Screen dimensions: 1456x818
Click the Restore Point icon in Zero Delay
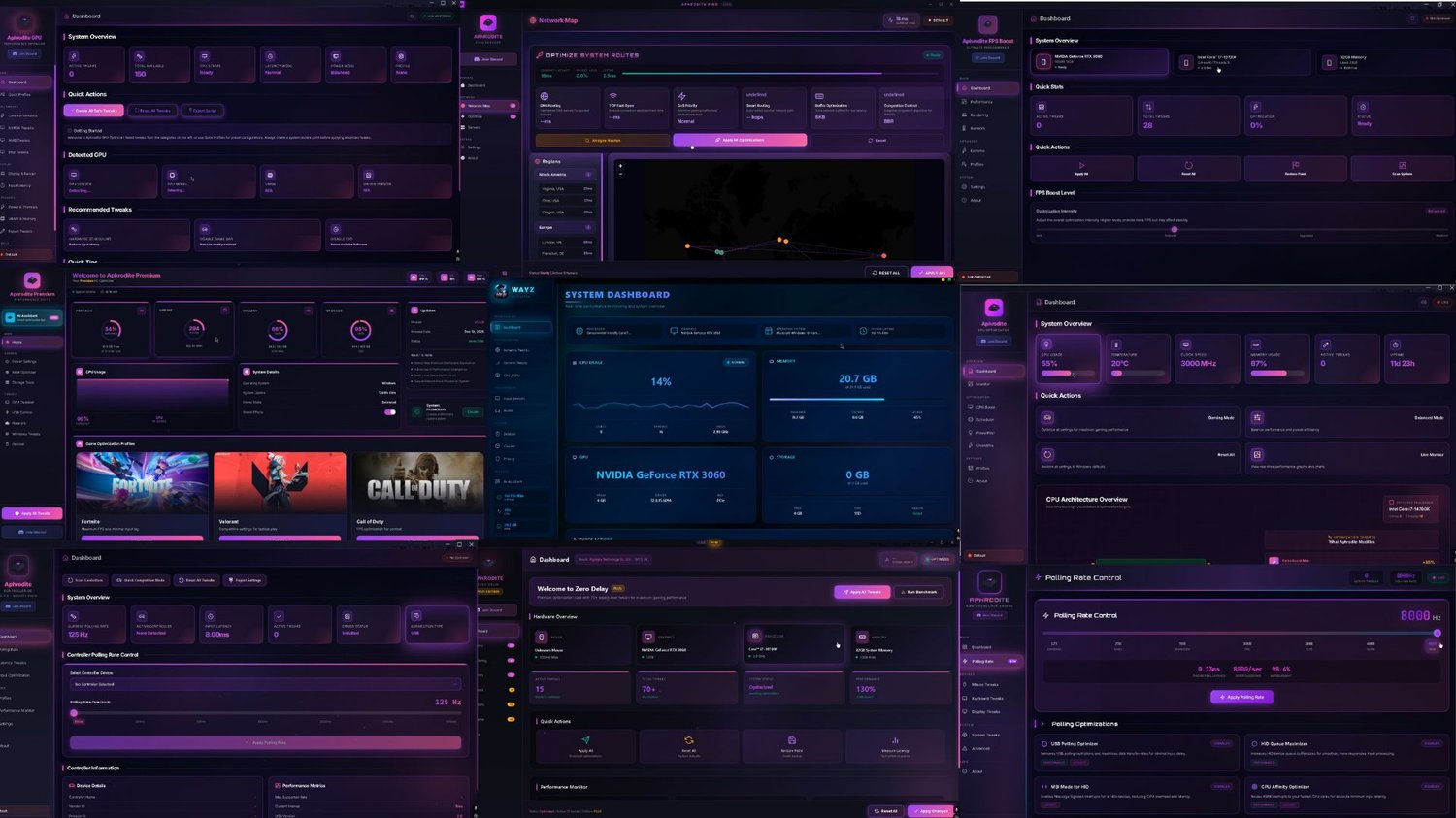click(792, 739)
